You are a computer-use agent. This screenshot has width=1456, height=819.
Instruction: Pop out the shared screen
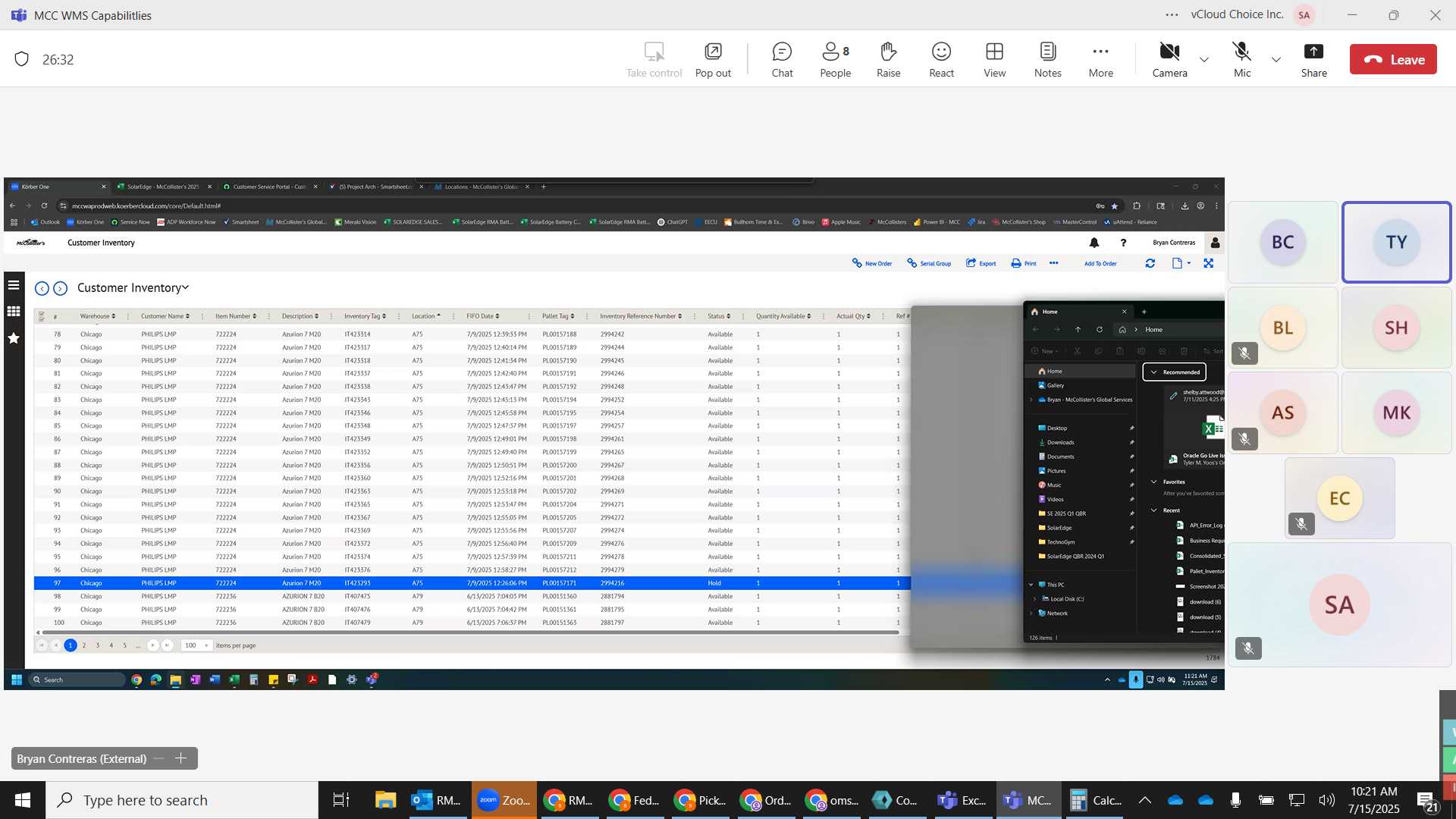(713, 60)
